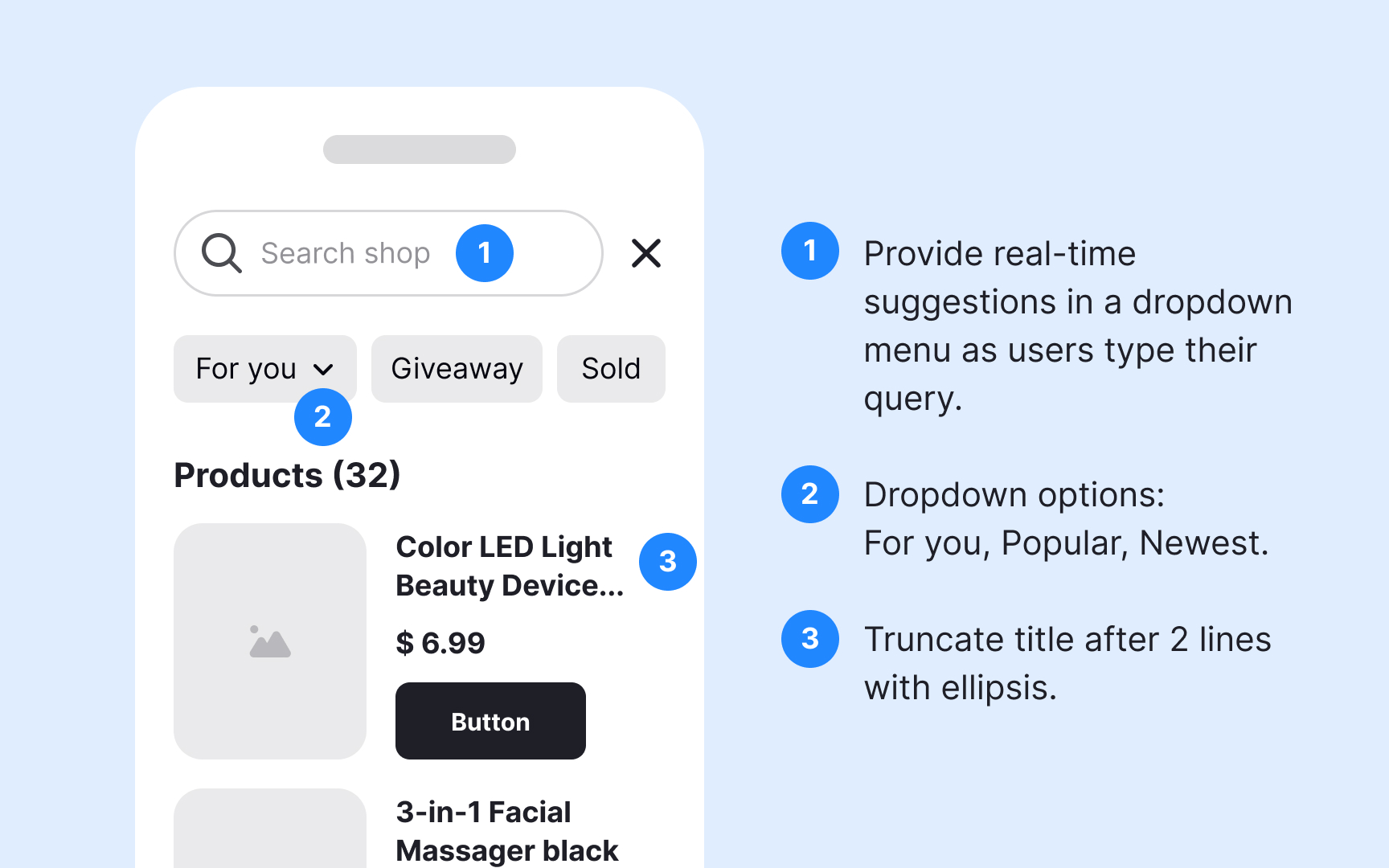Click inside the Search shop input field

(x=346, y=253)
